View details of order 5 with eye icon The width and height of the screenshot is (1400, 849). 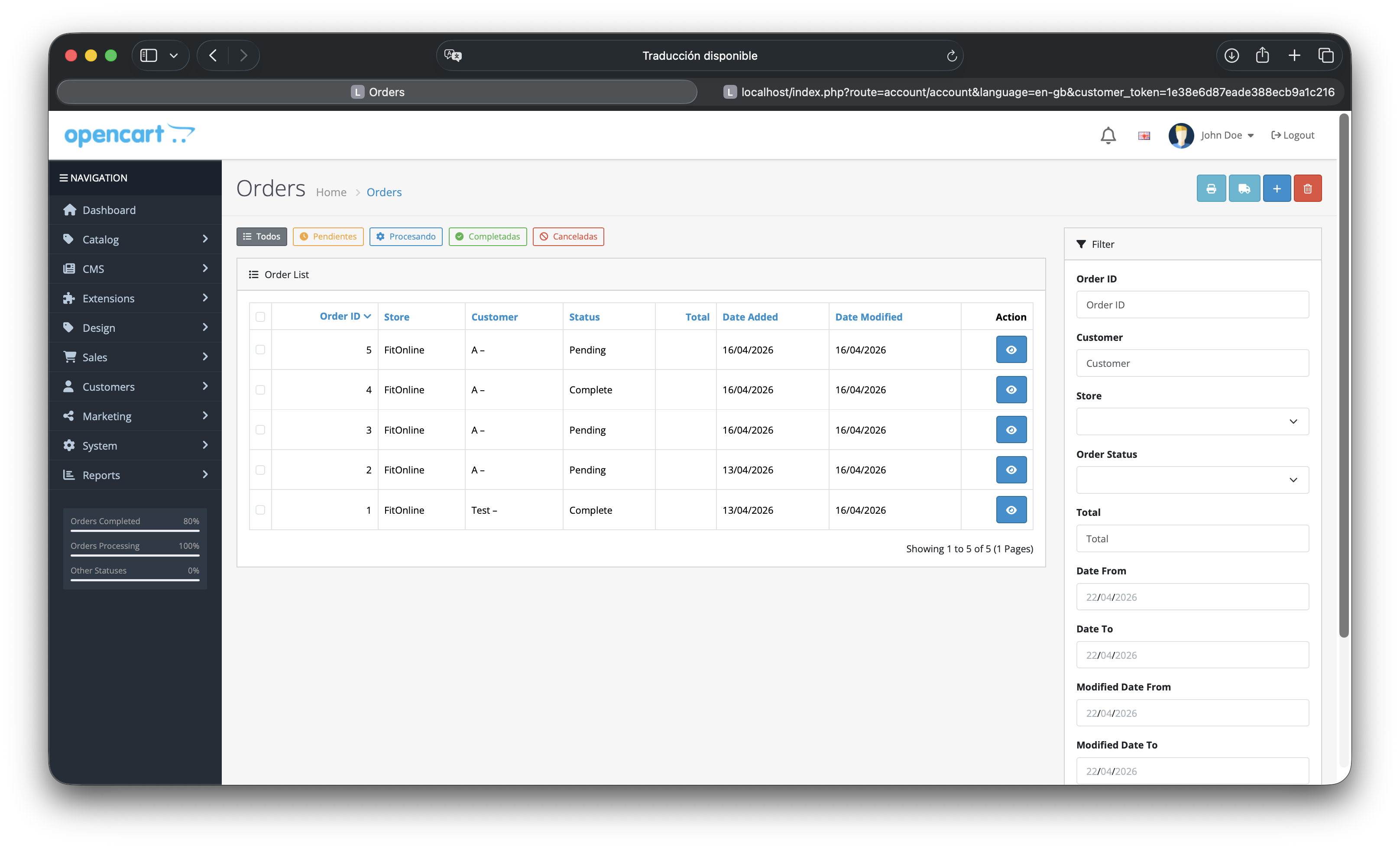click(1011, 350)
